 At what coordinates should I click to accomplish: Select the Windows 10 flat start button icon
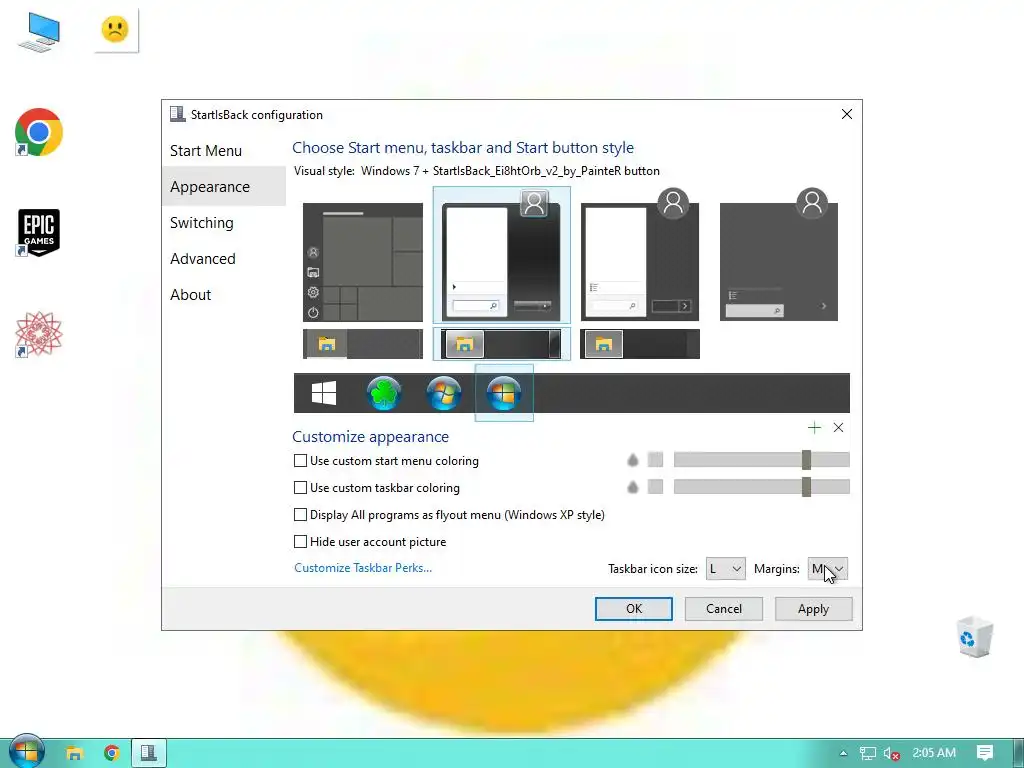coord(324,393)
